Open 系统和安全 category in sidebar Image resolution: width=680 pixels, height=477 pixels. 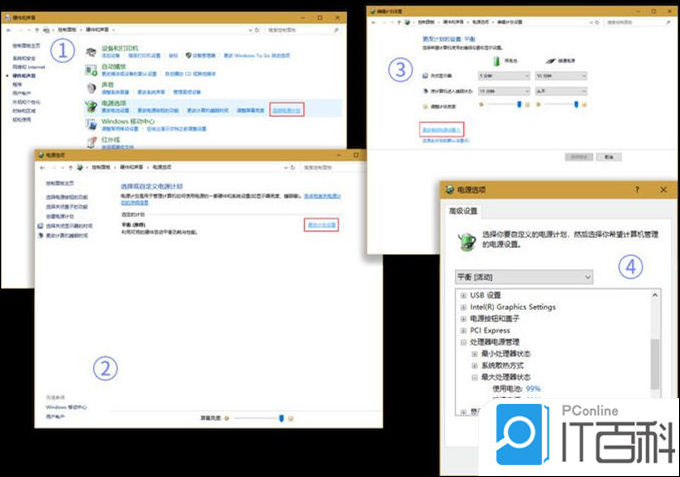coord(24,58)
